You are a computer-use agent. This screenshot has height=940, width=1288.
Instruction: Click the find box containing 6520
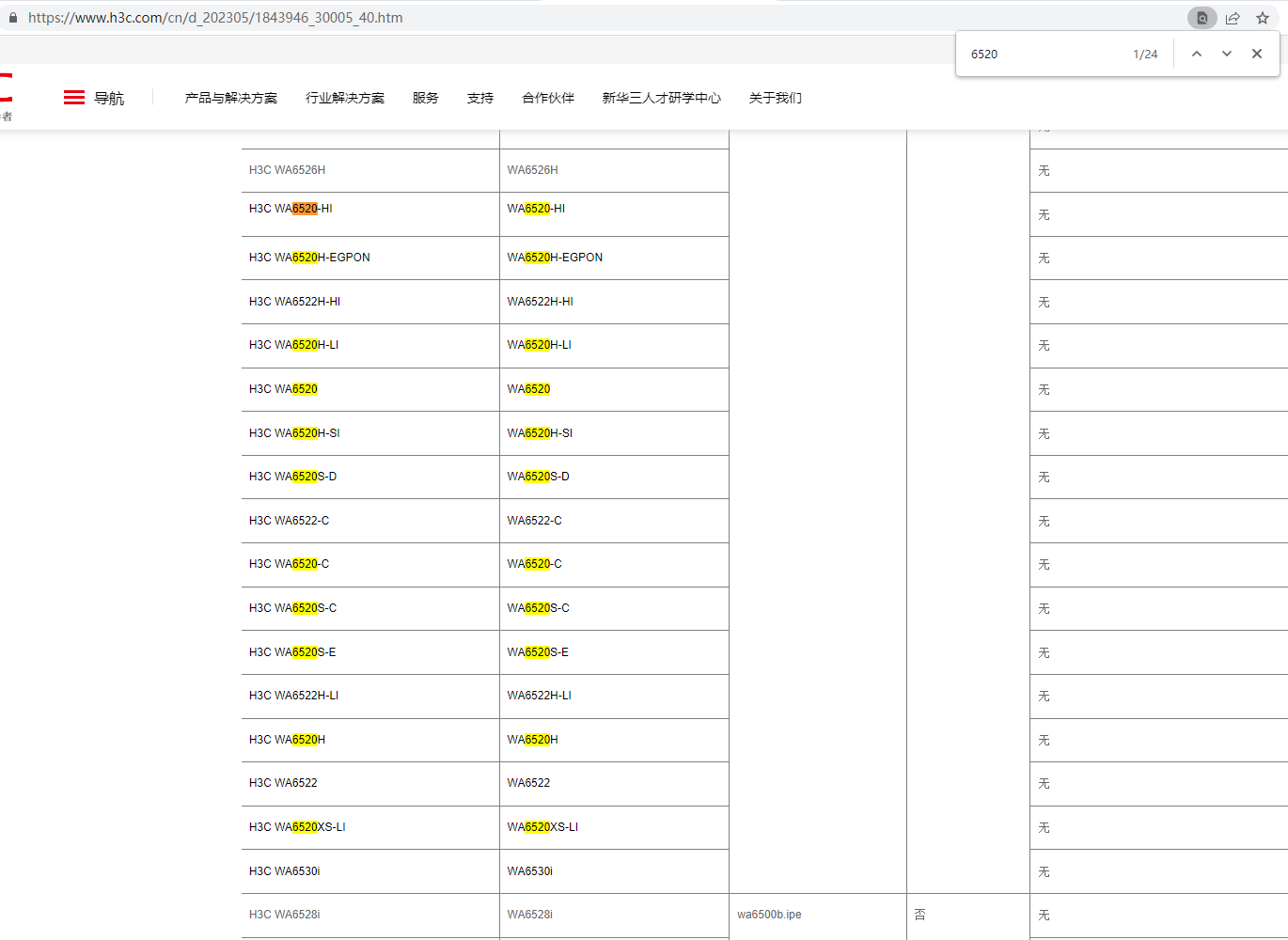(1045, 55)
